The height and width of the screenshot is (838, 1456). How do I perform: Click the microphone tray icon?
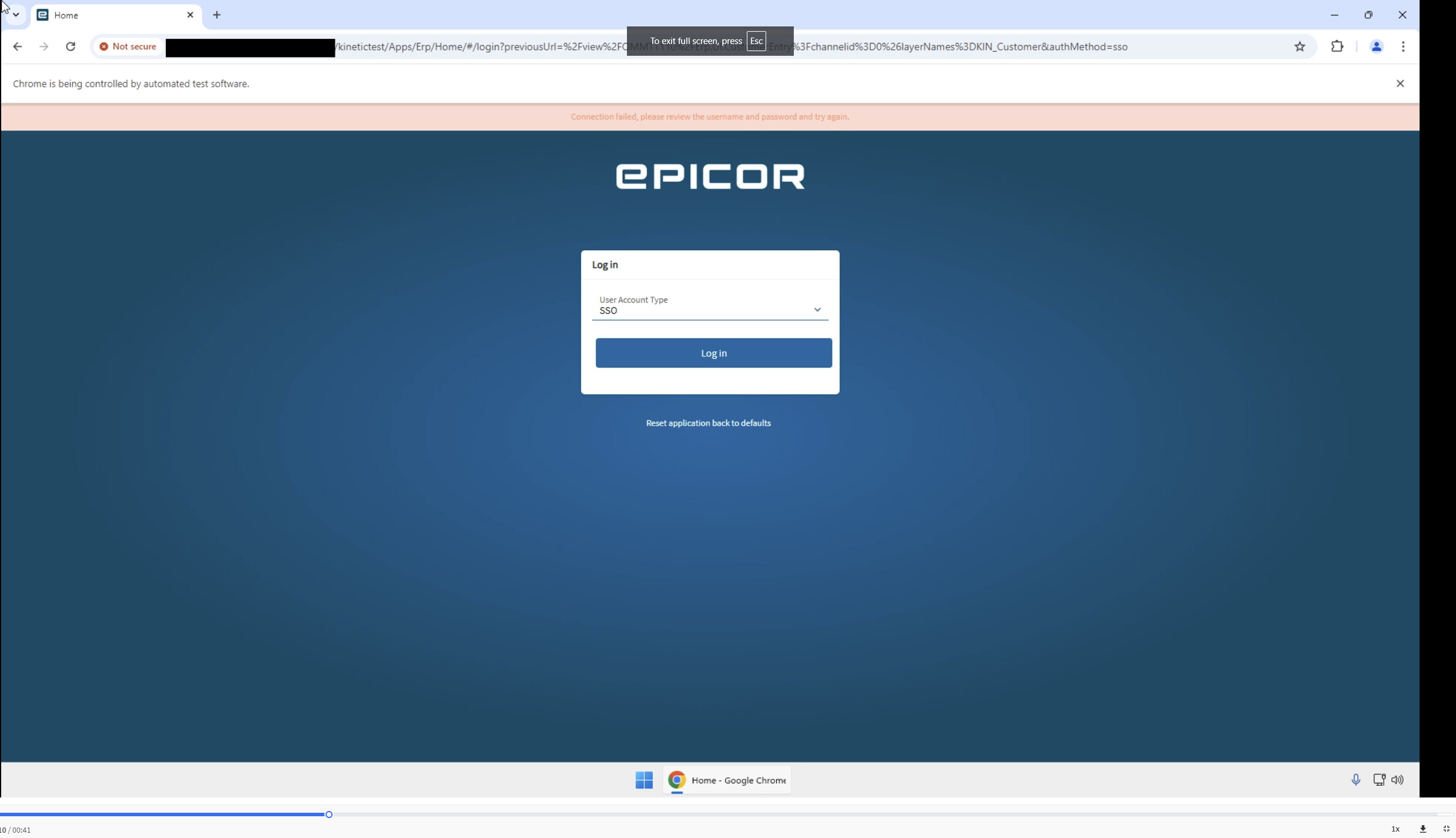coord(1356,779)
